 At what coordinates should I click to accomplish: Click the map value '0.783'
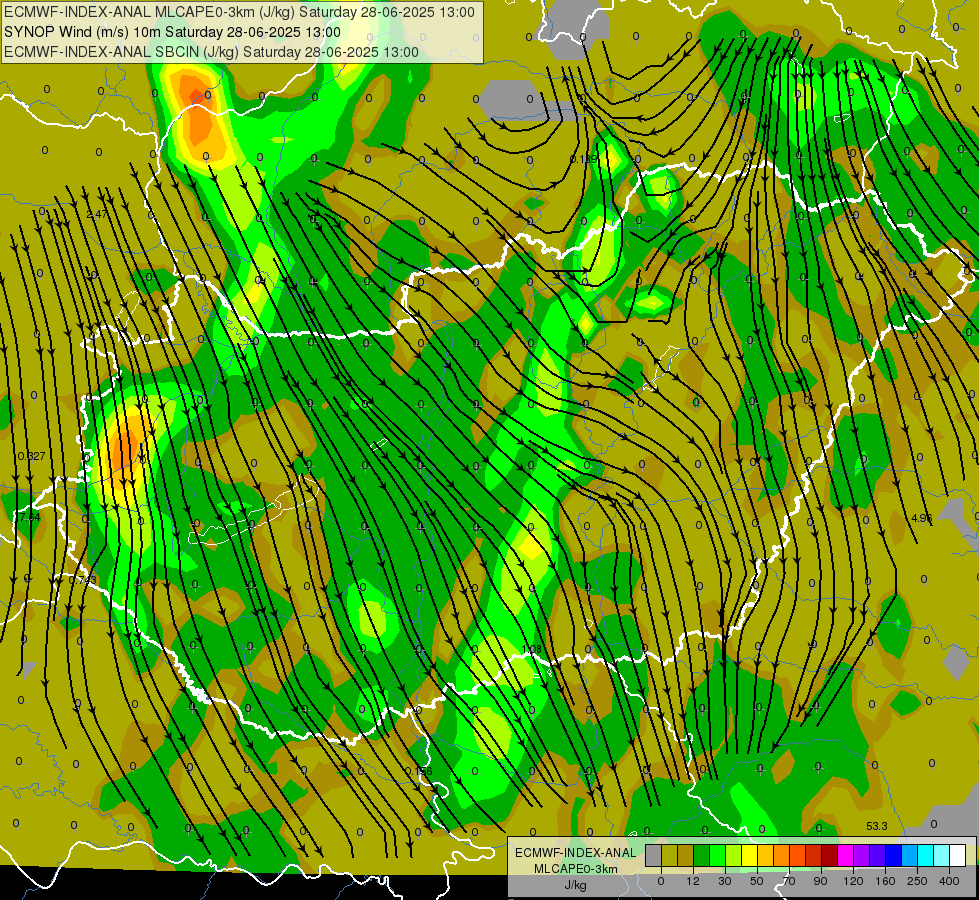click(x=82, y=580)
